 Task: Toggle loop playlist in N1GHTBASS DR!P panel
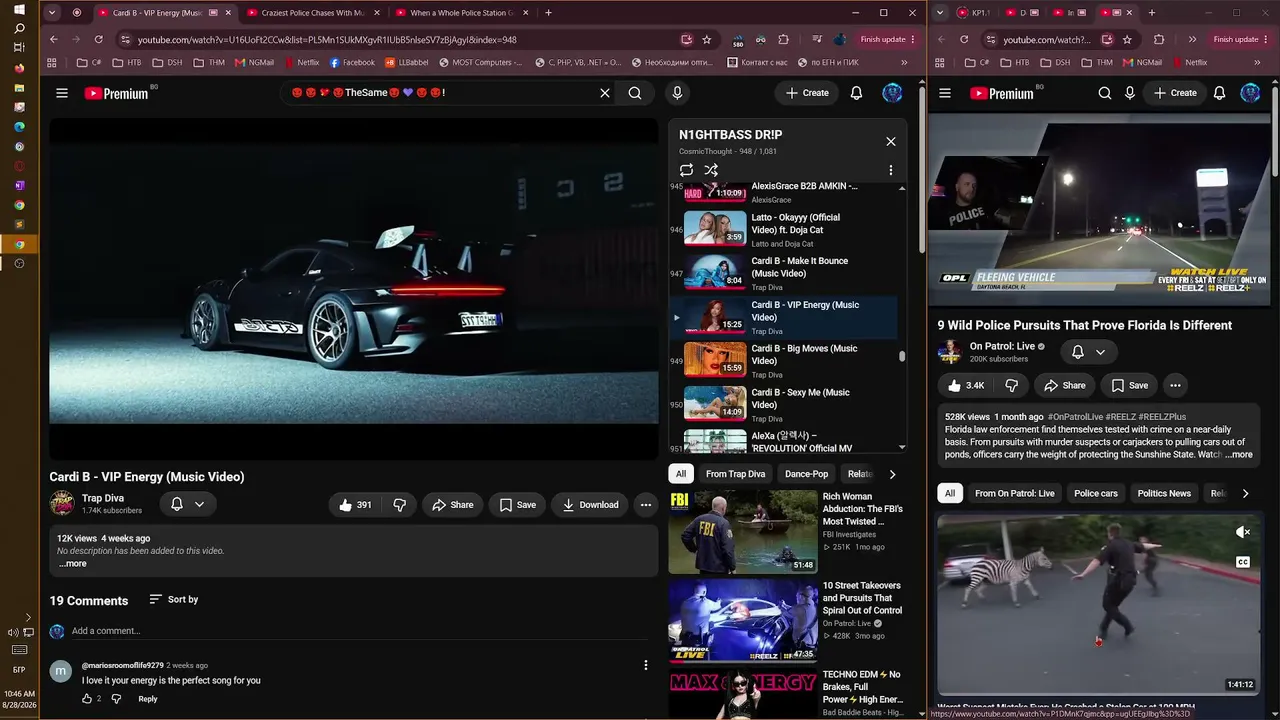click(x=686, y=170)
